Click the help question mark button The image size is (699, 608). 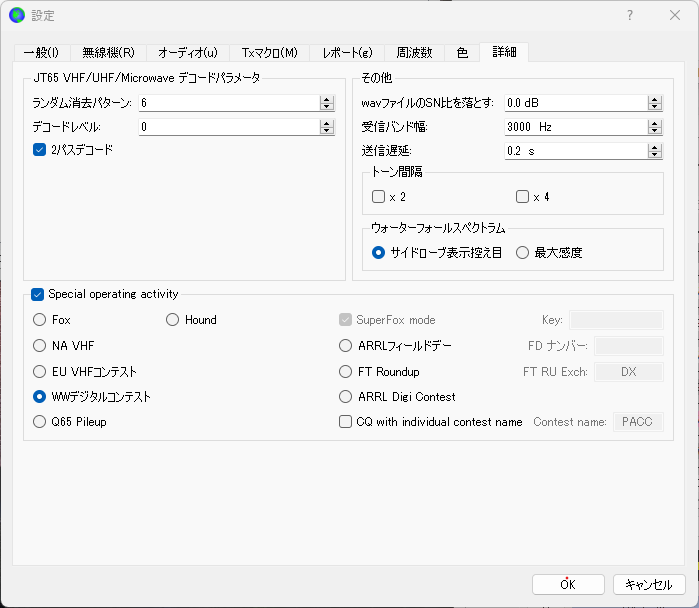(x=629, y=15)
